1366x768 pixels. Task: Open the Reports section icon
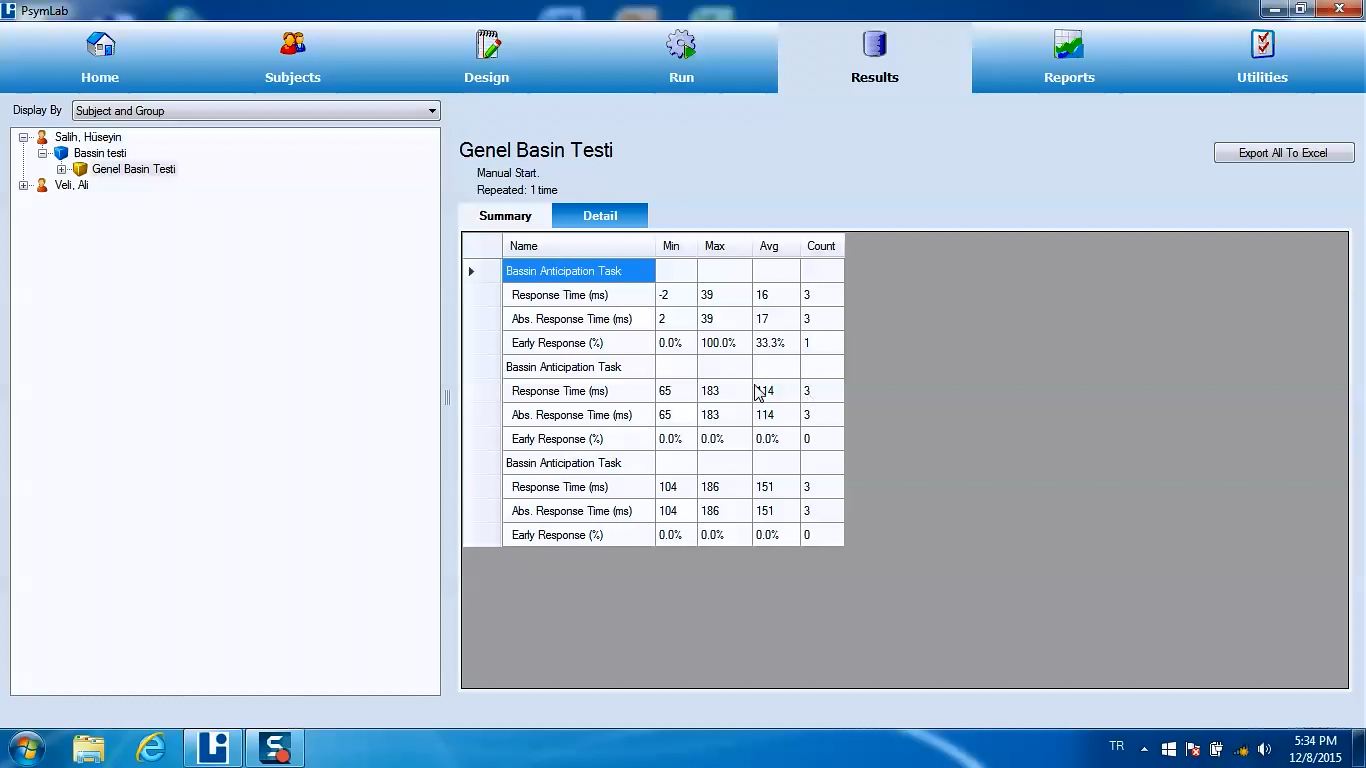1068,45
